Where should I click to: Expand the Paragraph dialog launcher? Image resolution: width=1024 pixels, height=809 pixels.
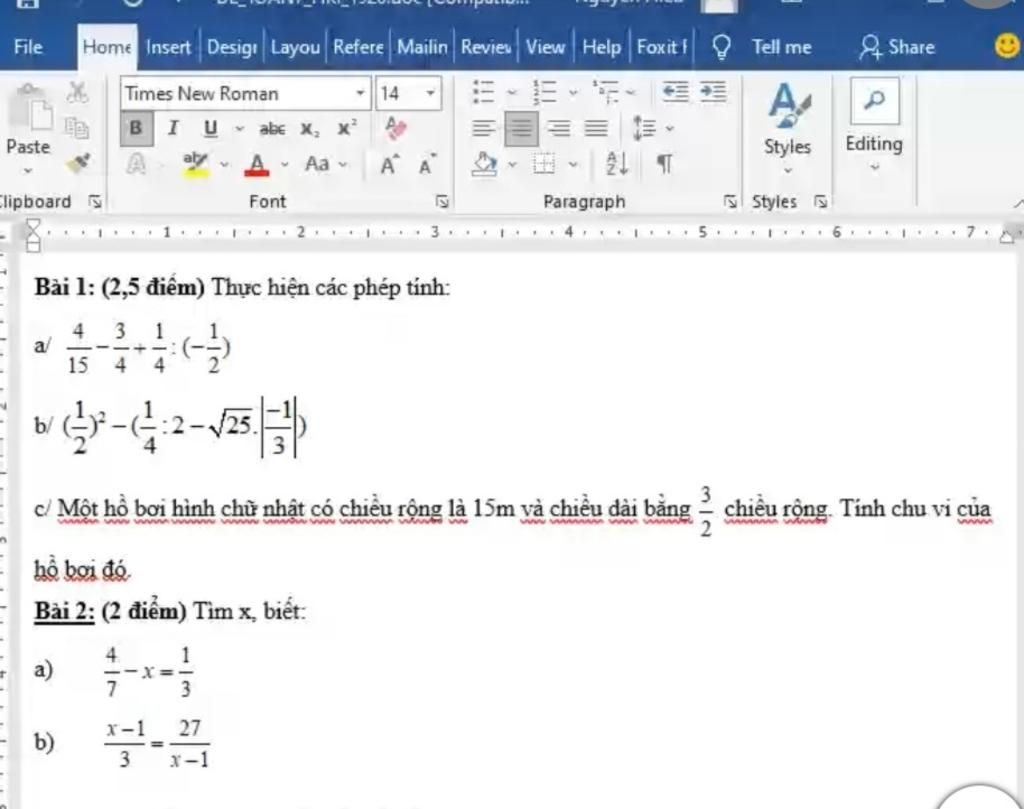coord(730,202)
